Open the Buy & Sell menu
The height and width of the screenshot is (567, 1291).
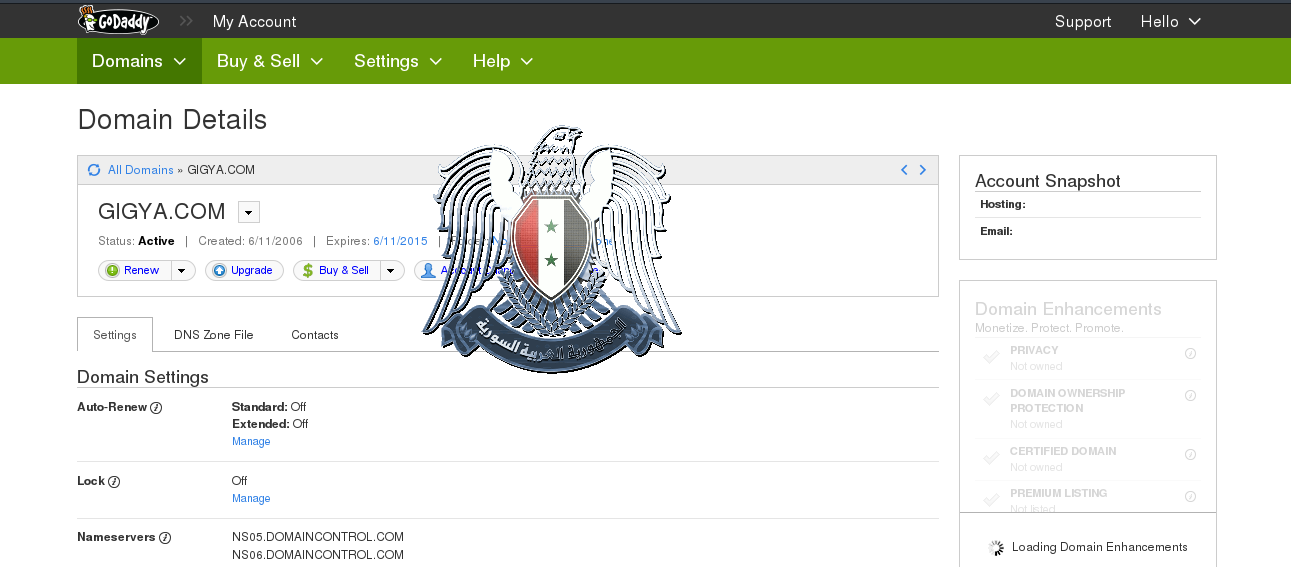click(270, 61)
